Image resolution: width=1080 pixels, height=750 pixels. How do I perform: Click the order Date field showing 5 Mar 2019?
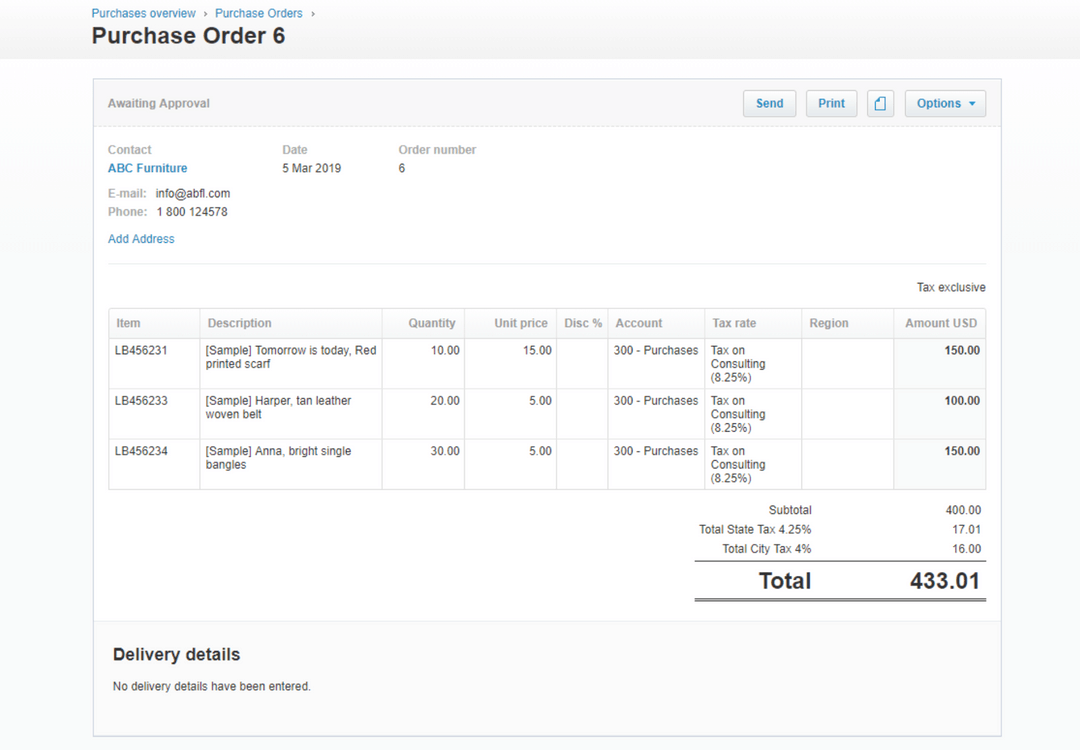click(311, 168)
